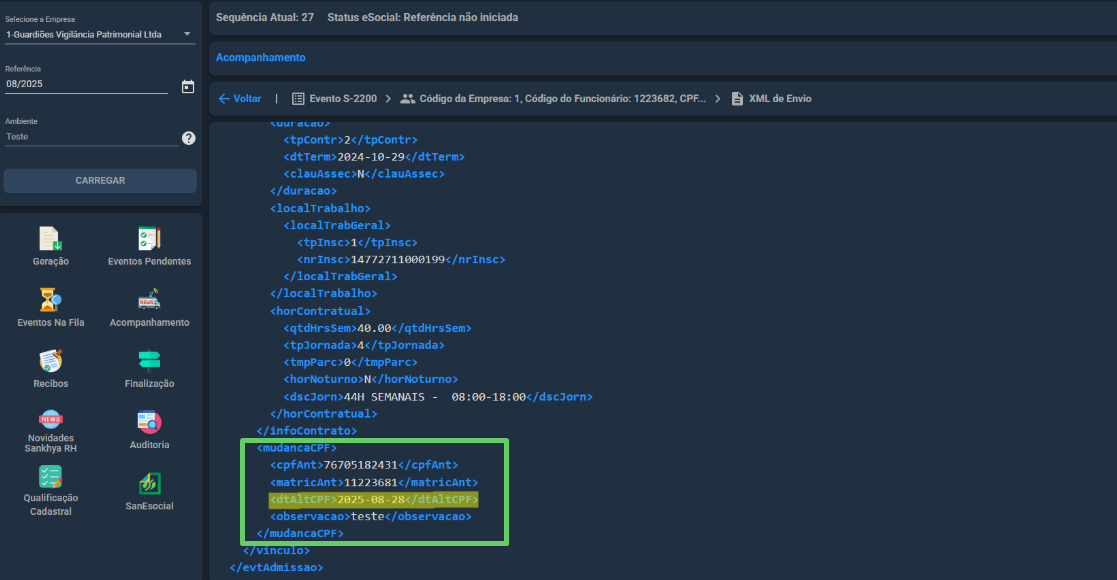
Task: Click the closing /duracao tag
Action: pos(303,191)
